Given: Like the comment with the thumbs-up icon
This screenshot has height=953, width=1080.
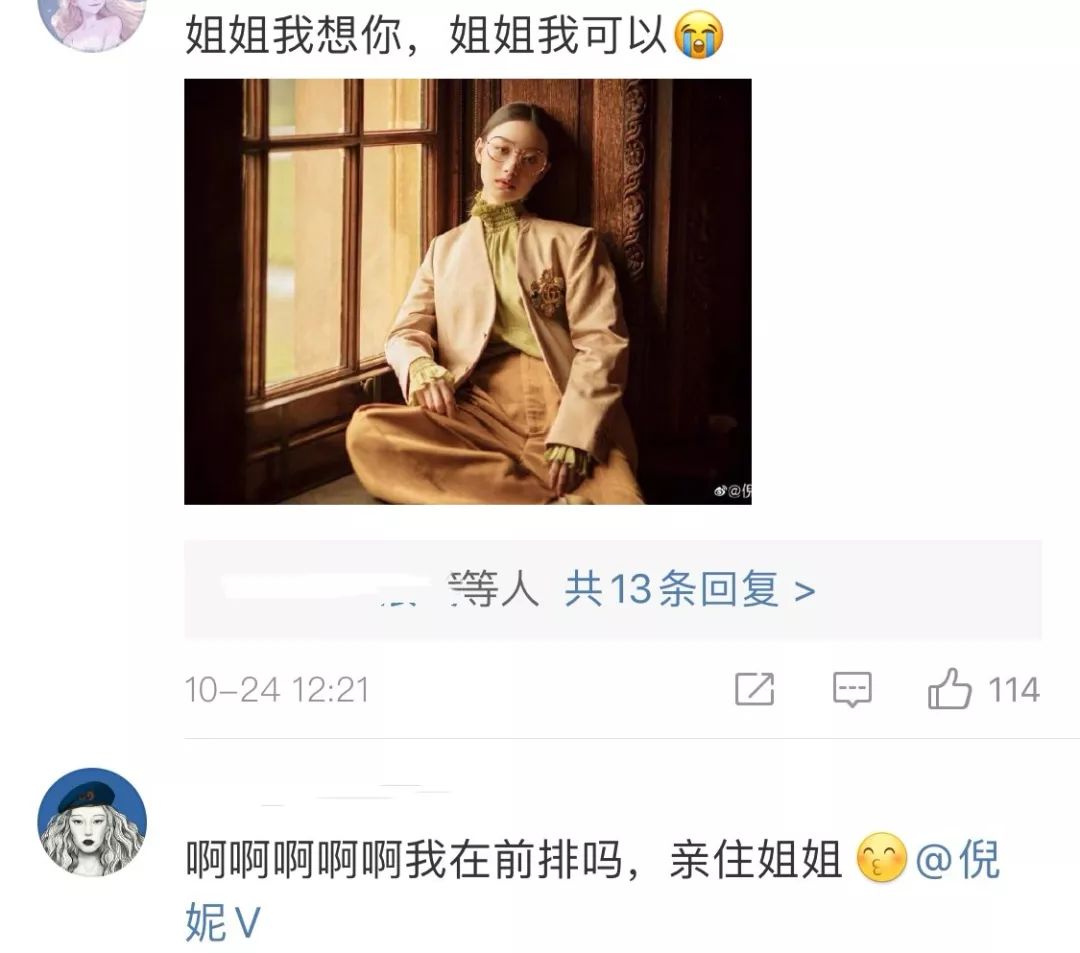Looking at the screenshot, I should (x=948, y=689).
